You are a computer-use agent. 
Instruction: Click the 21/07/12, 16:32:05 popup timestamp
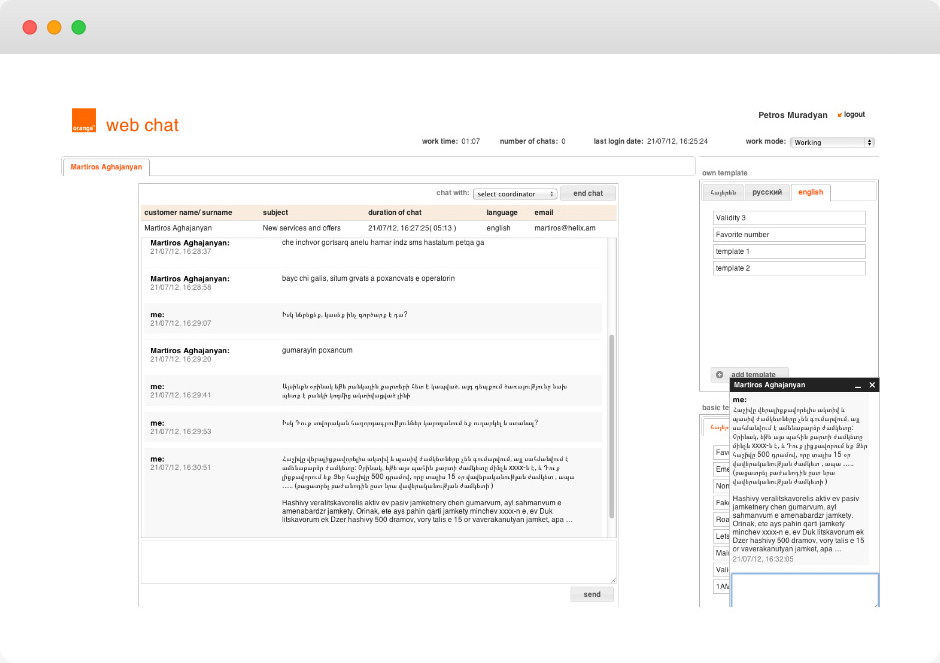[x=763, y=559]
